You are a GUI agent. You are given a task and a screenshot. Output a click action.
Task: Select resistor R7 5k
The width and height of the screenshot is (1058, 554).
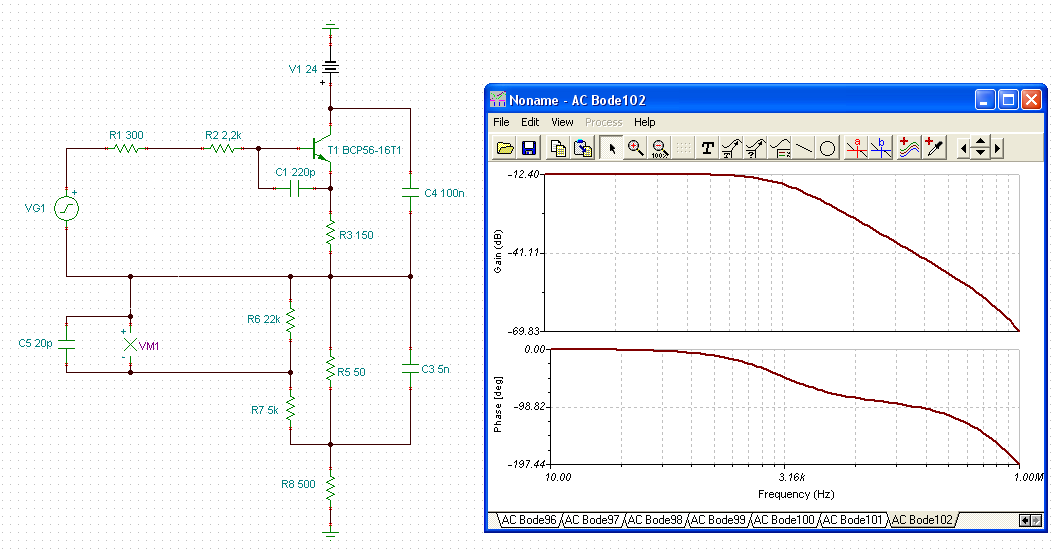coord(291,409)
